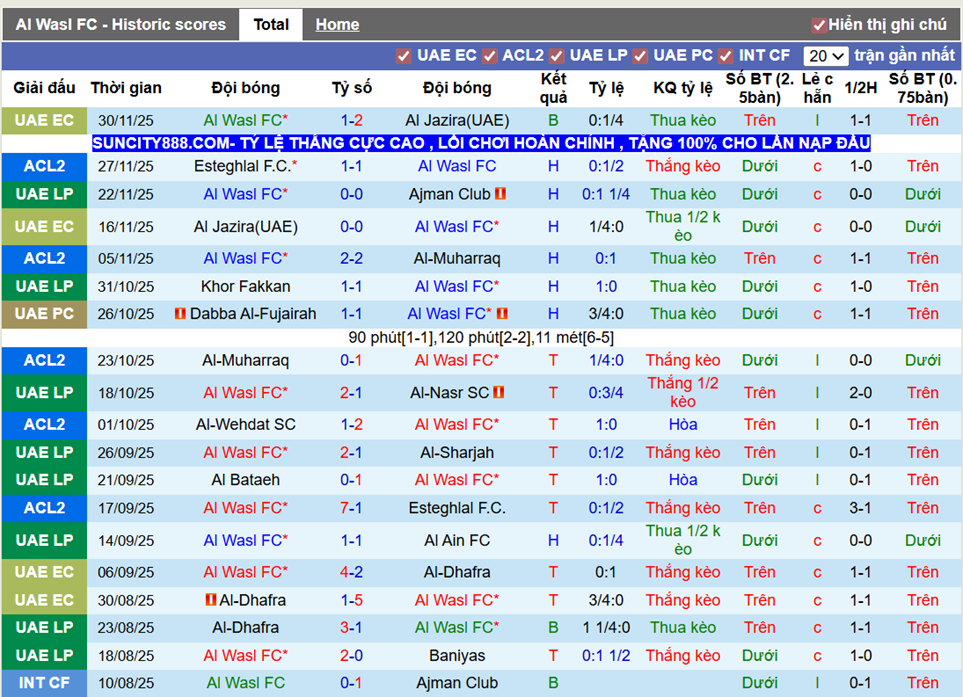Click the Thua 1/2 kèo result on 14/09/25
The height and width of the screenshot is (697, 963).
pos(683,540)
